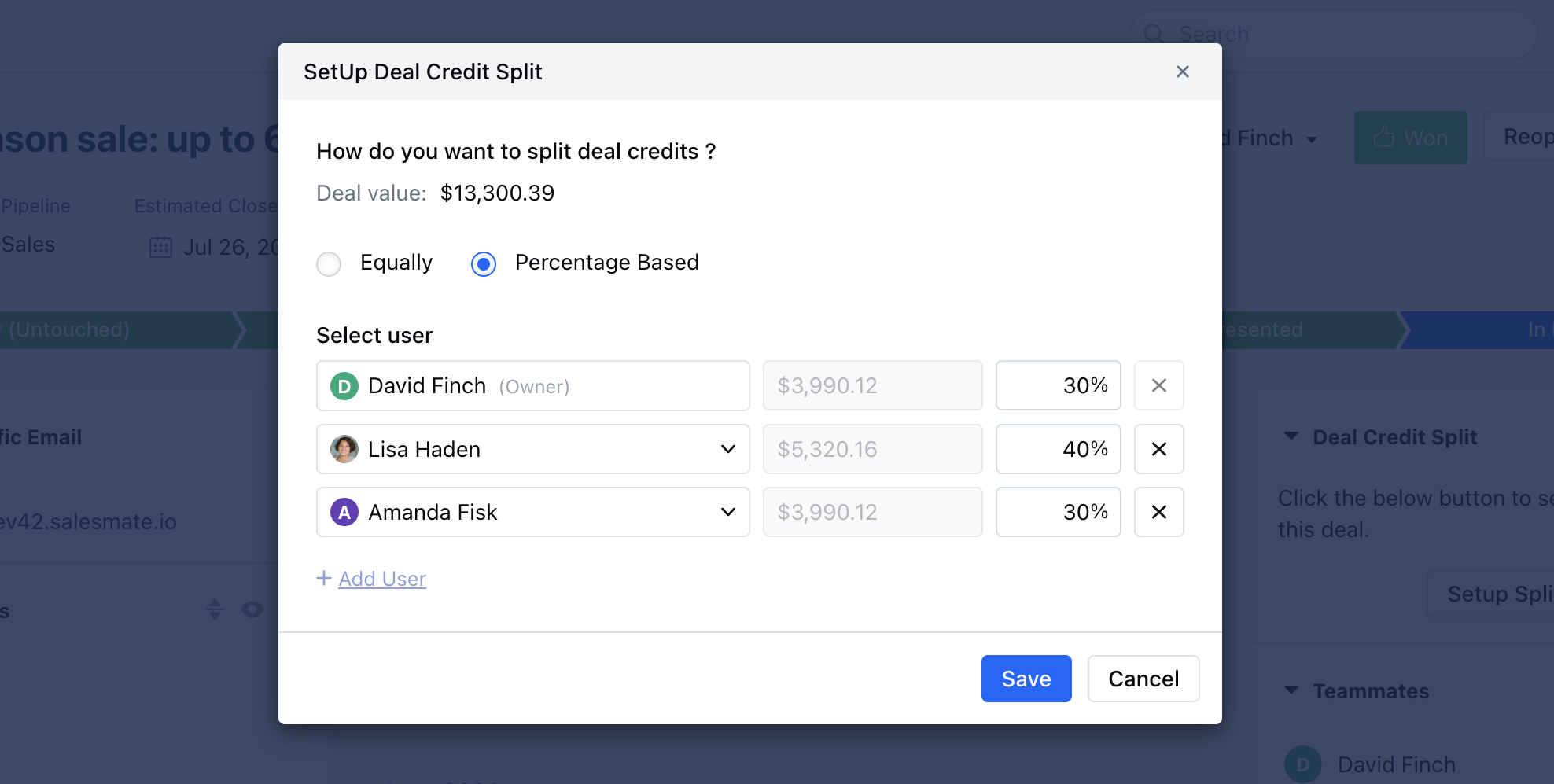
Task: Click Lisa Haden's avatar photo
Action: tap(344, 449)
